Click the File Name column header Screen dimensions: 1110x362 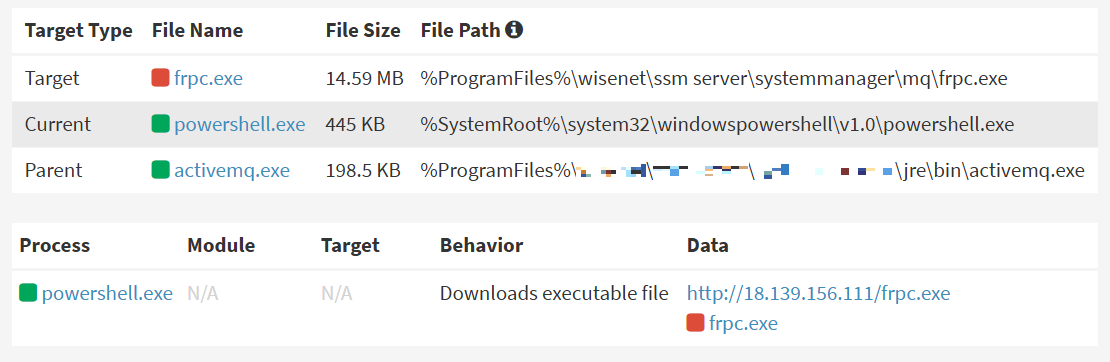198,30
